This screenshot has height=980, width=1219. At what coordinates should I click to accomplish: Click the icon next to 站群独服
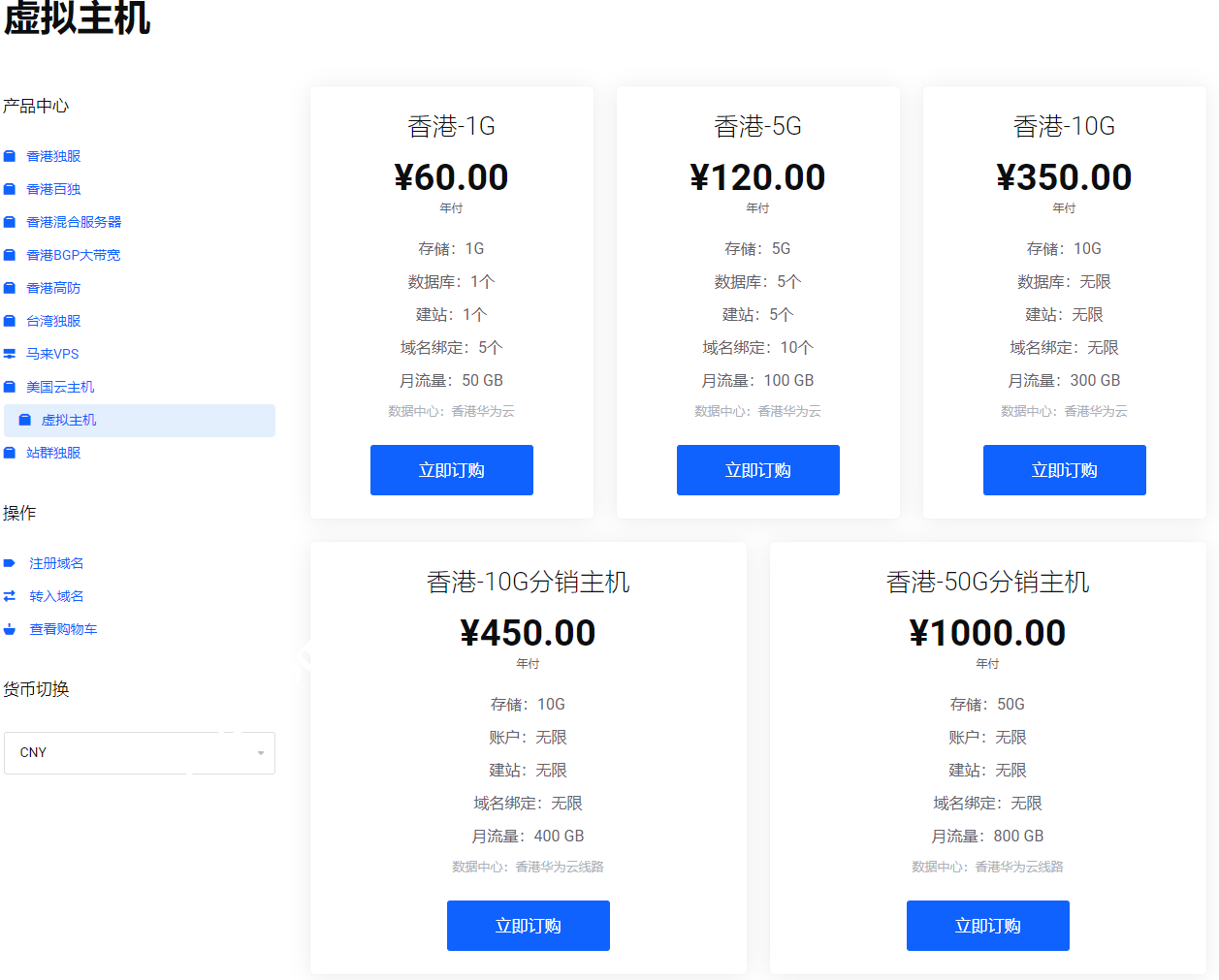point(10,453)
